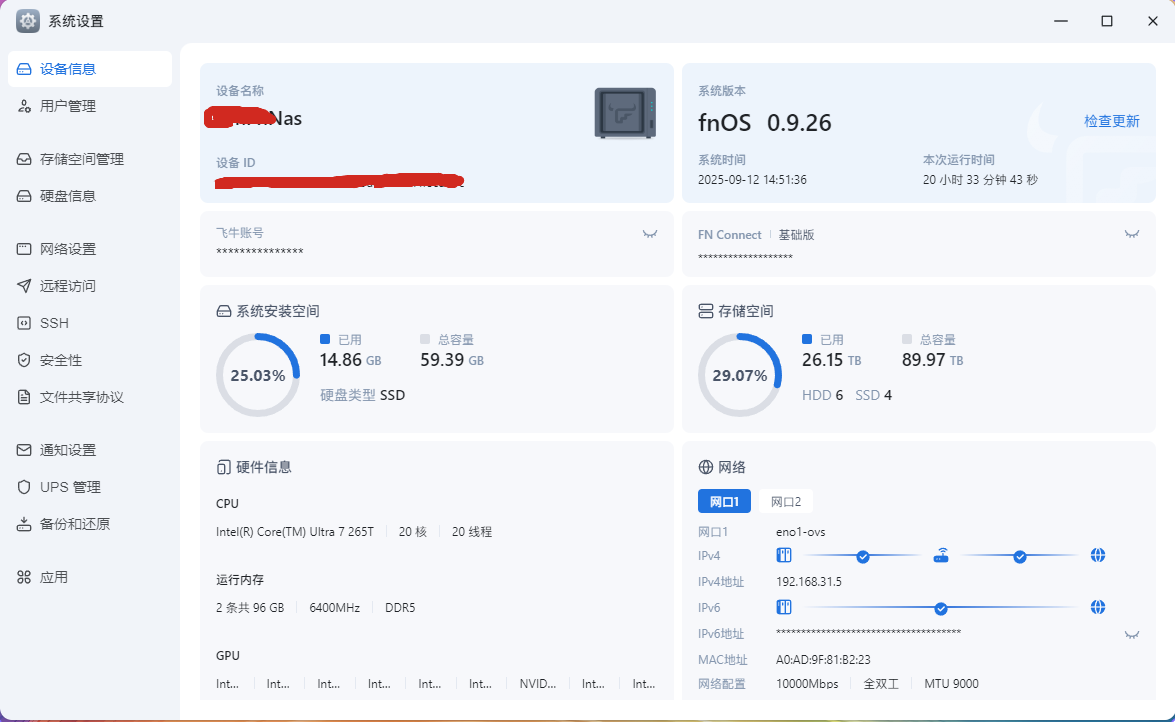Click the system install space usage ring
Viewport: 1175px width, 722px height.
(258, 375)
